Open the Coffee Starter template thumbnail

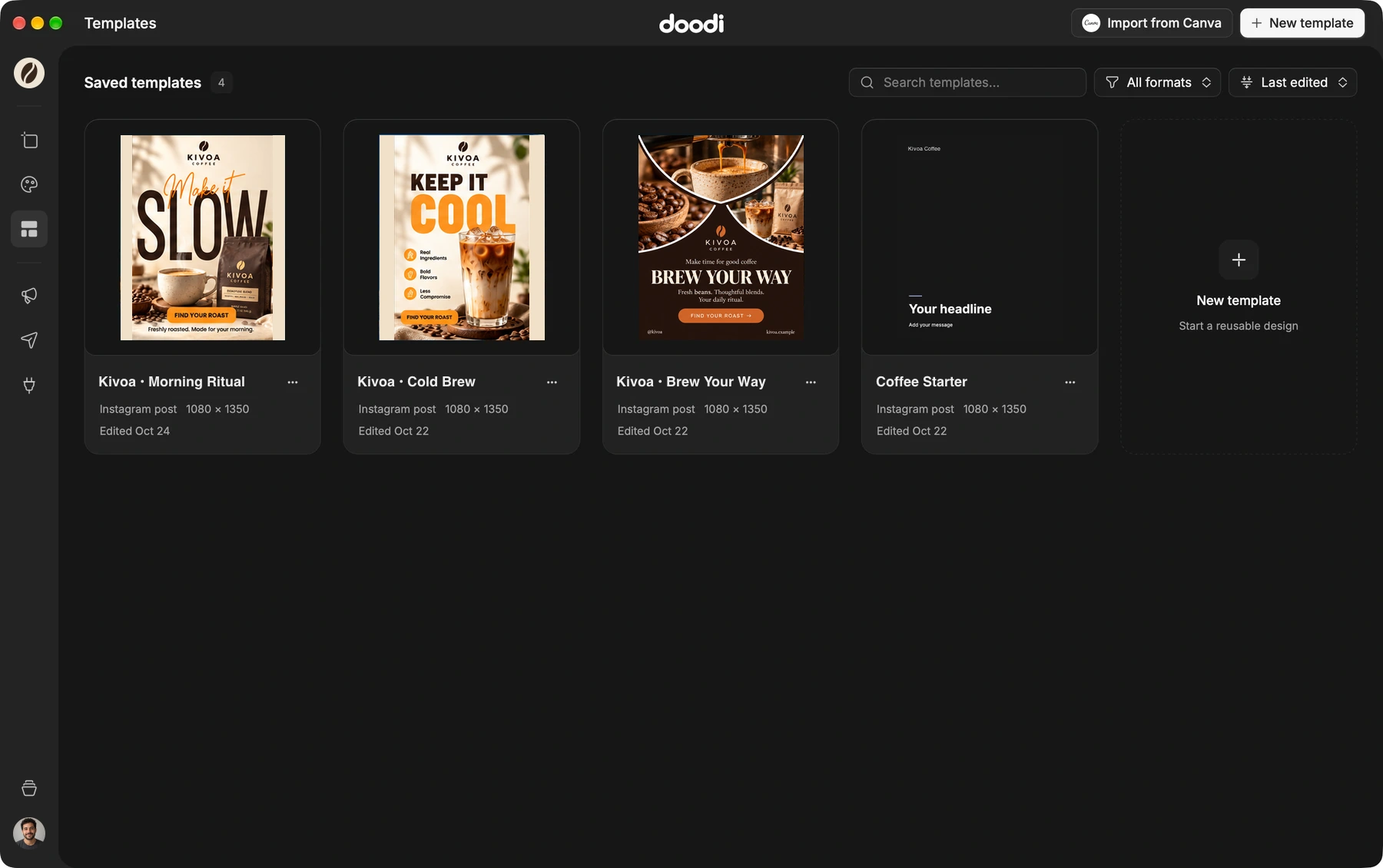(980, 237)
